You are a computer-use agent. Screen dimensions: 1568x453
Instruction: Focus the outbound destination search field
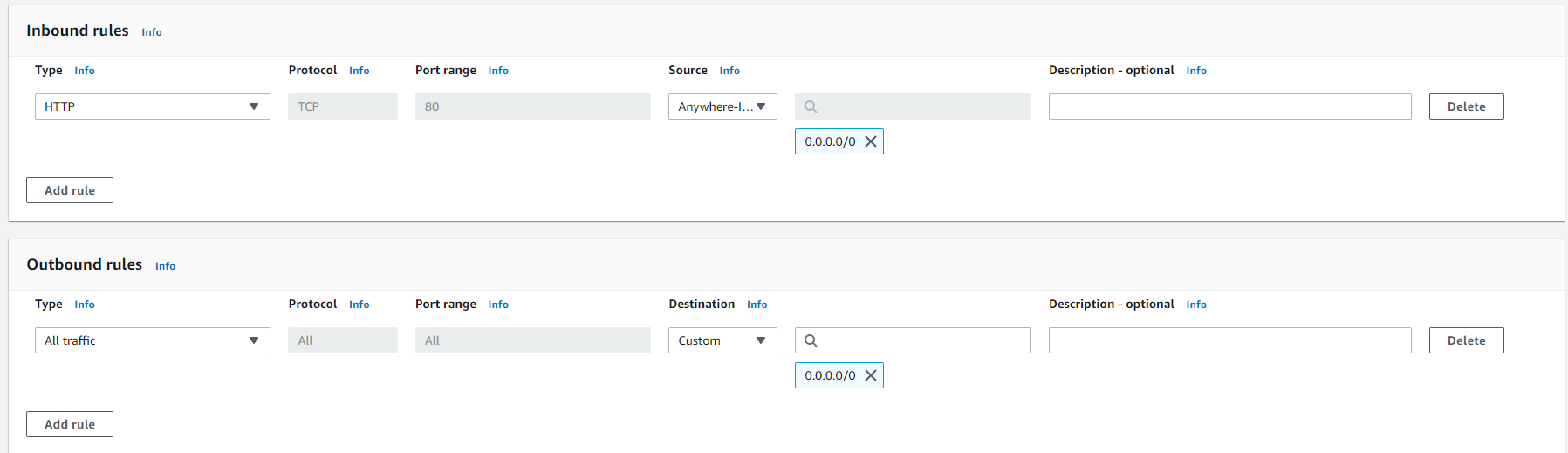coord(913,340)
